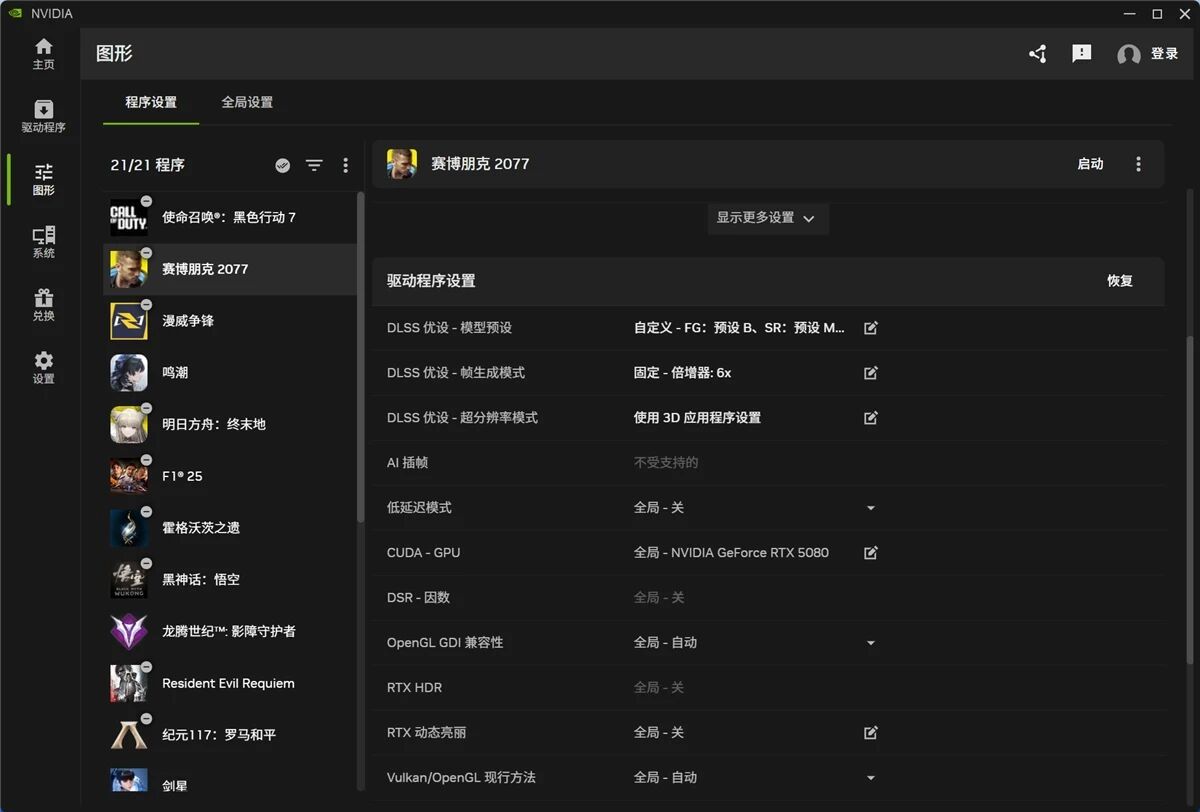Remove badge on Resident Evil Requiem icon
Screen dimensions: 1200x812
click(147, 667)
